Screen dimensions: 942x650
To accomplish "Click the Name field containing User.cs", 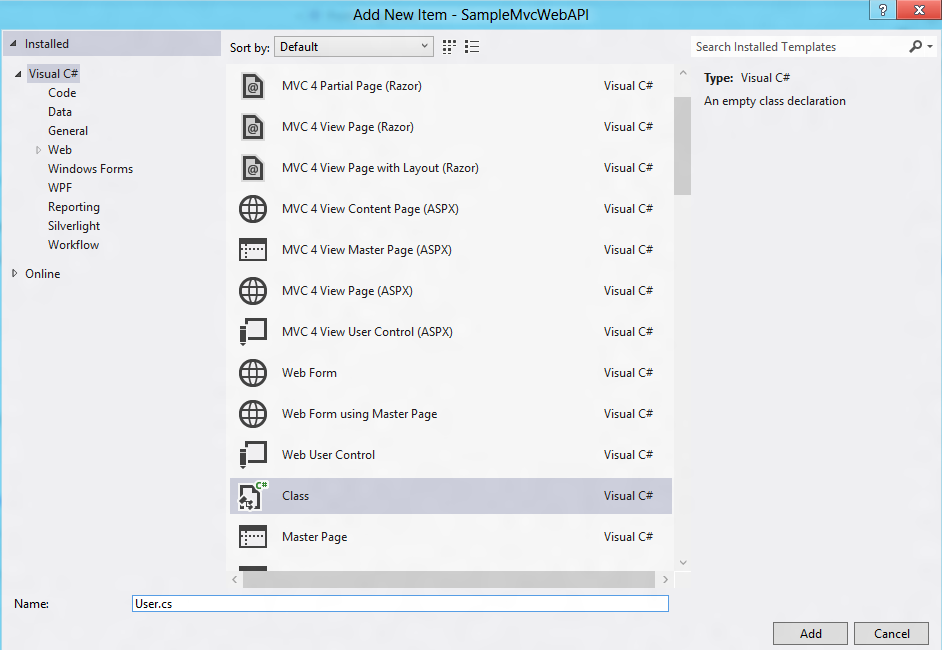I will 400,604.
